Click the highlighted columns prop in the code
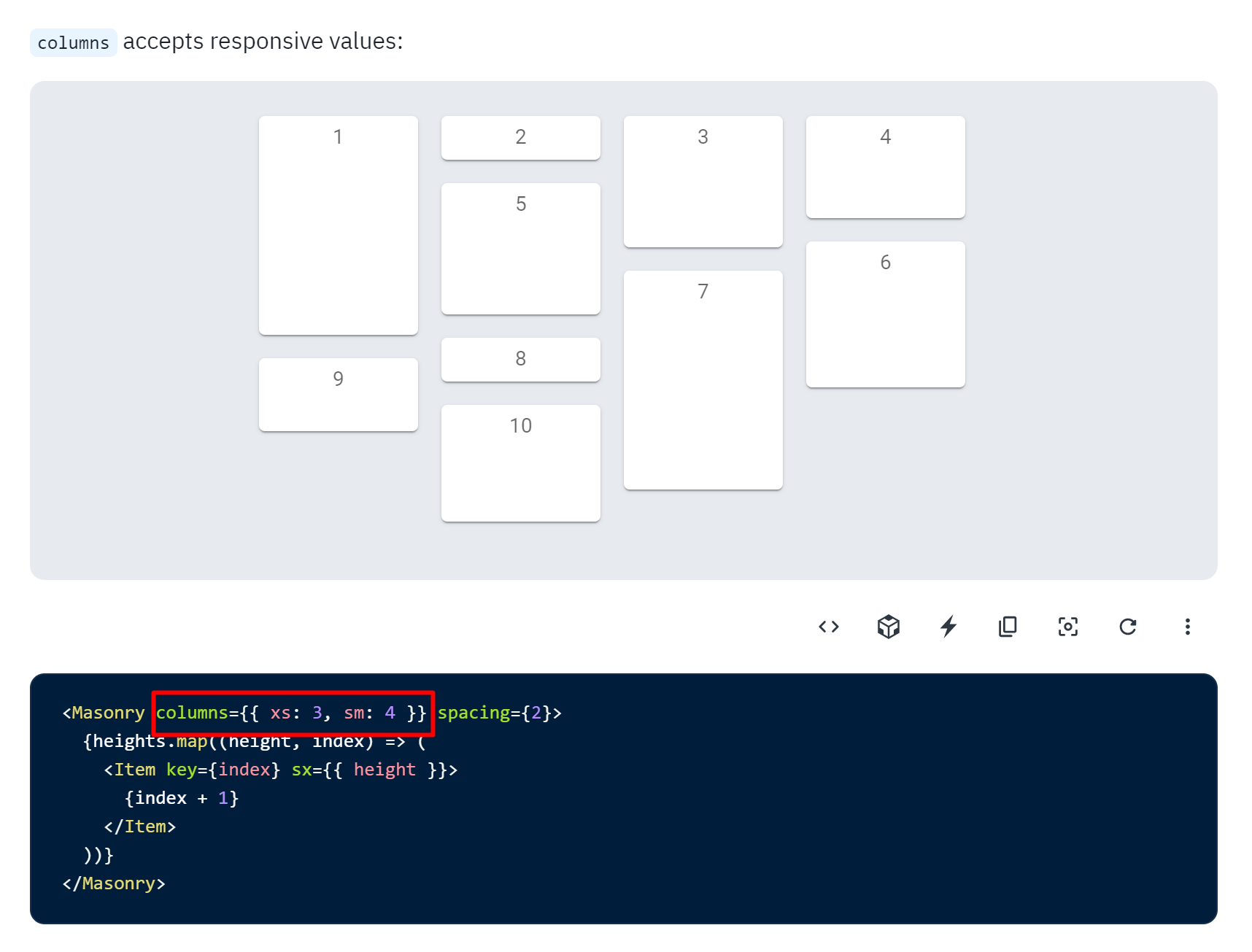The width and height of the screenshot is (1252, 952). 290,713
